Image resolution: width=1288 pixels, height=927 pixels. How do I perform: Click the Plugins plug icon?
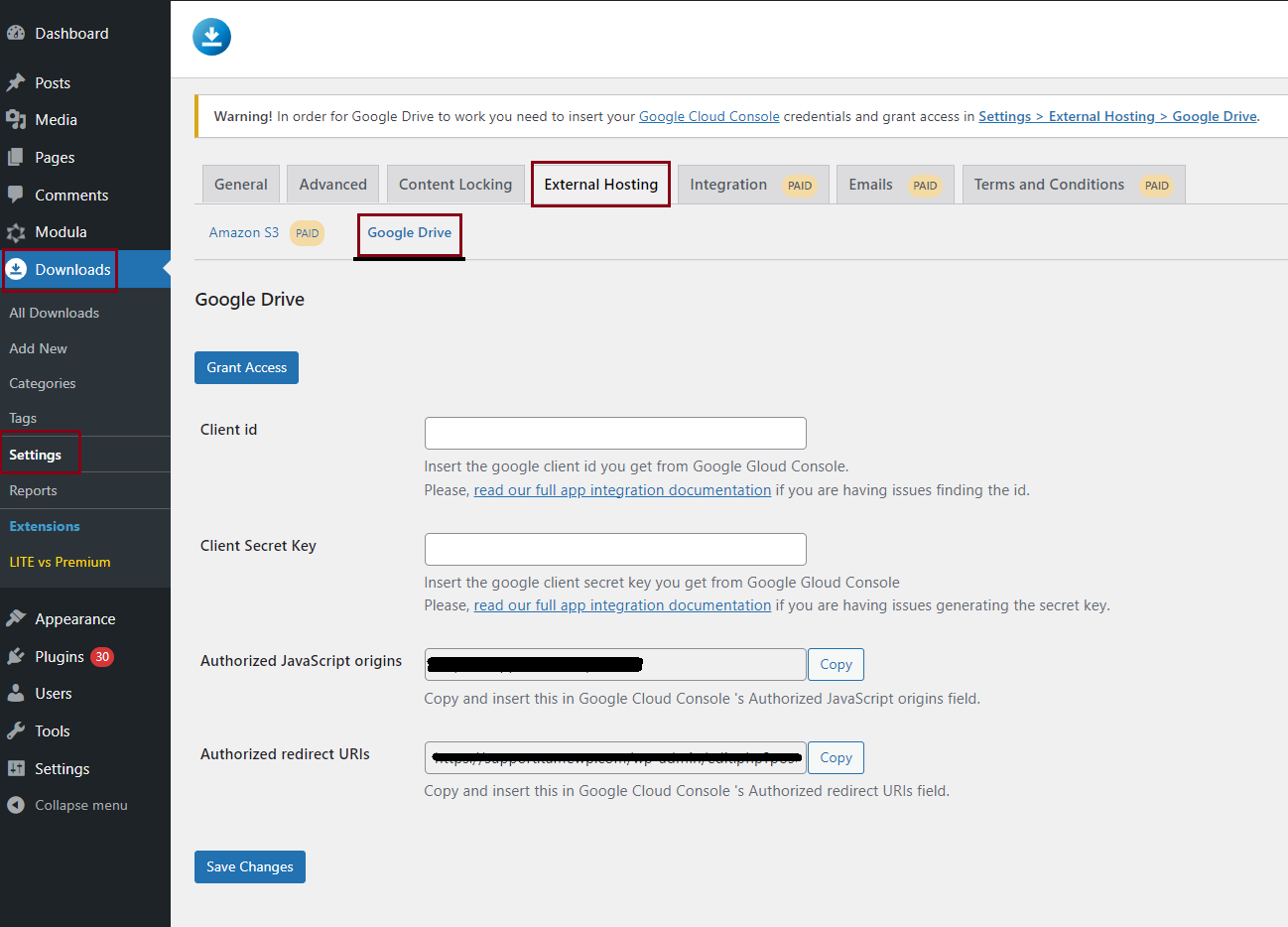16,656
